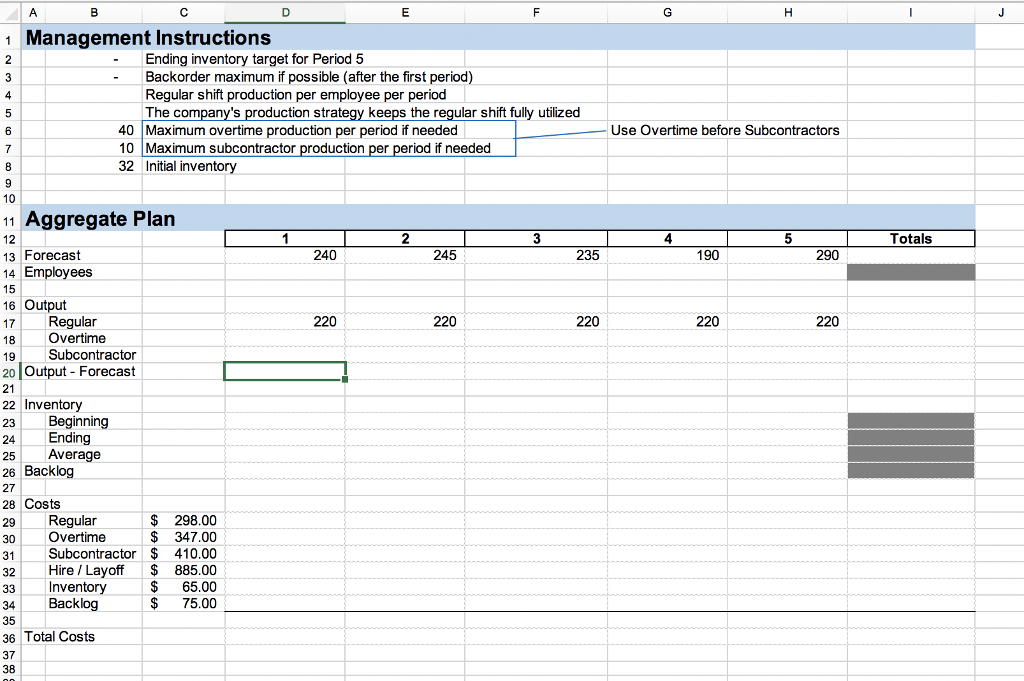
Task: Select the Employees row label
Action: (x=58, y=272)
